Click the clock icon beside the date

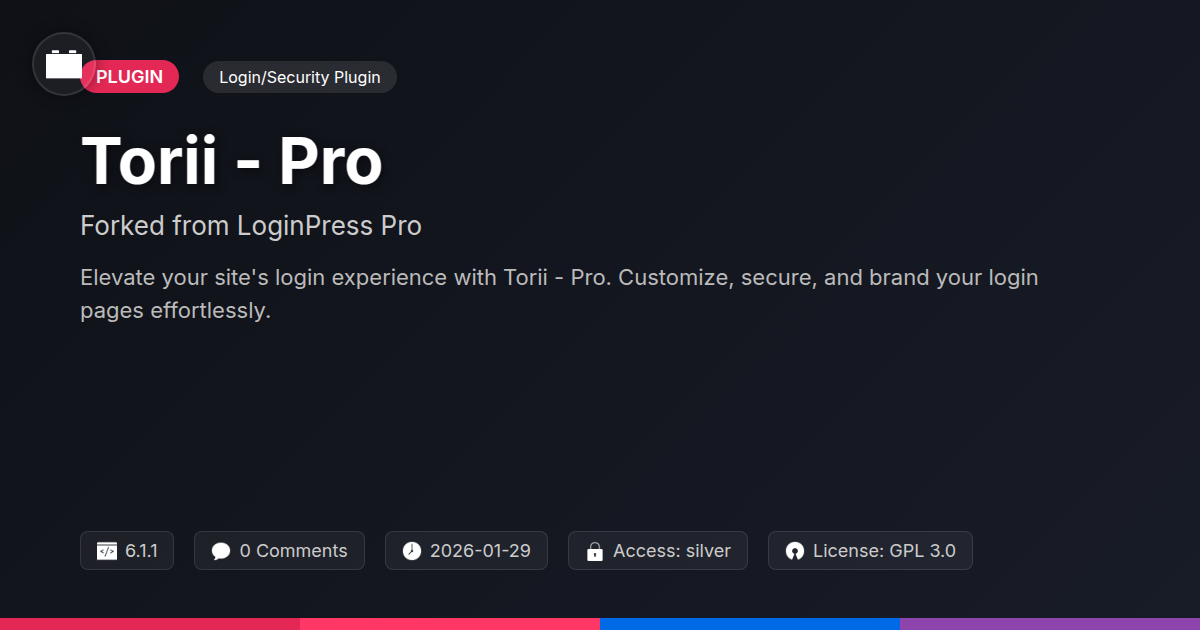[412, 551]
